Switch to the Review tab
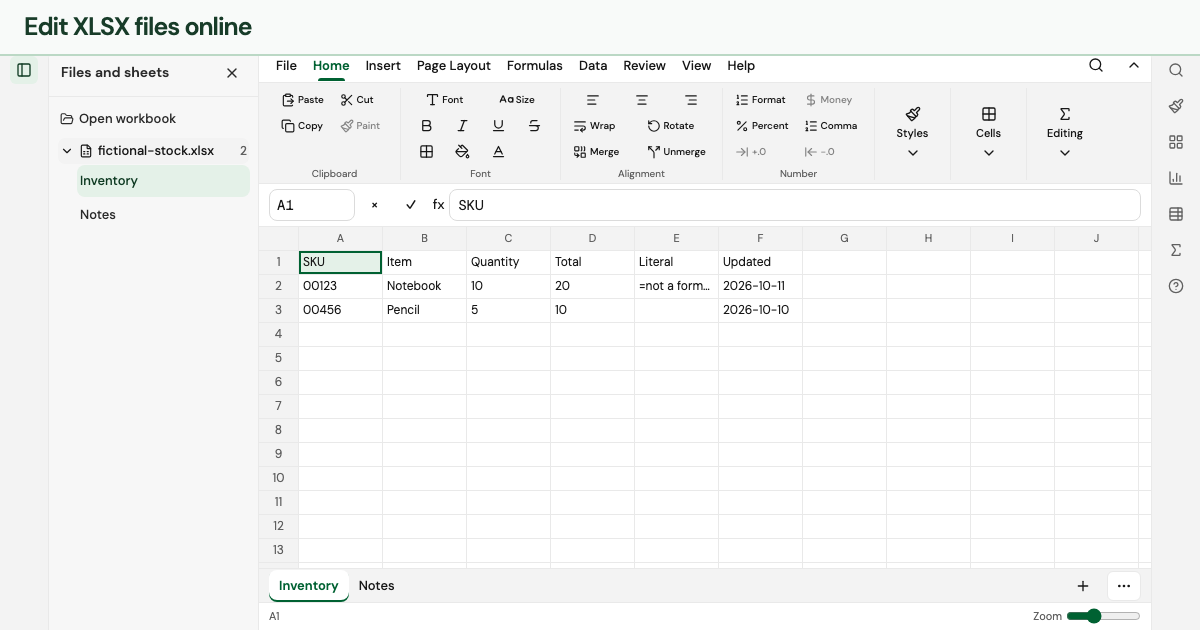 644,66
